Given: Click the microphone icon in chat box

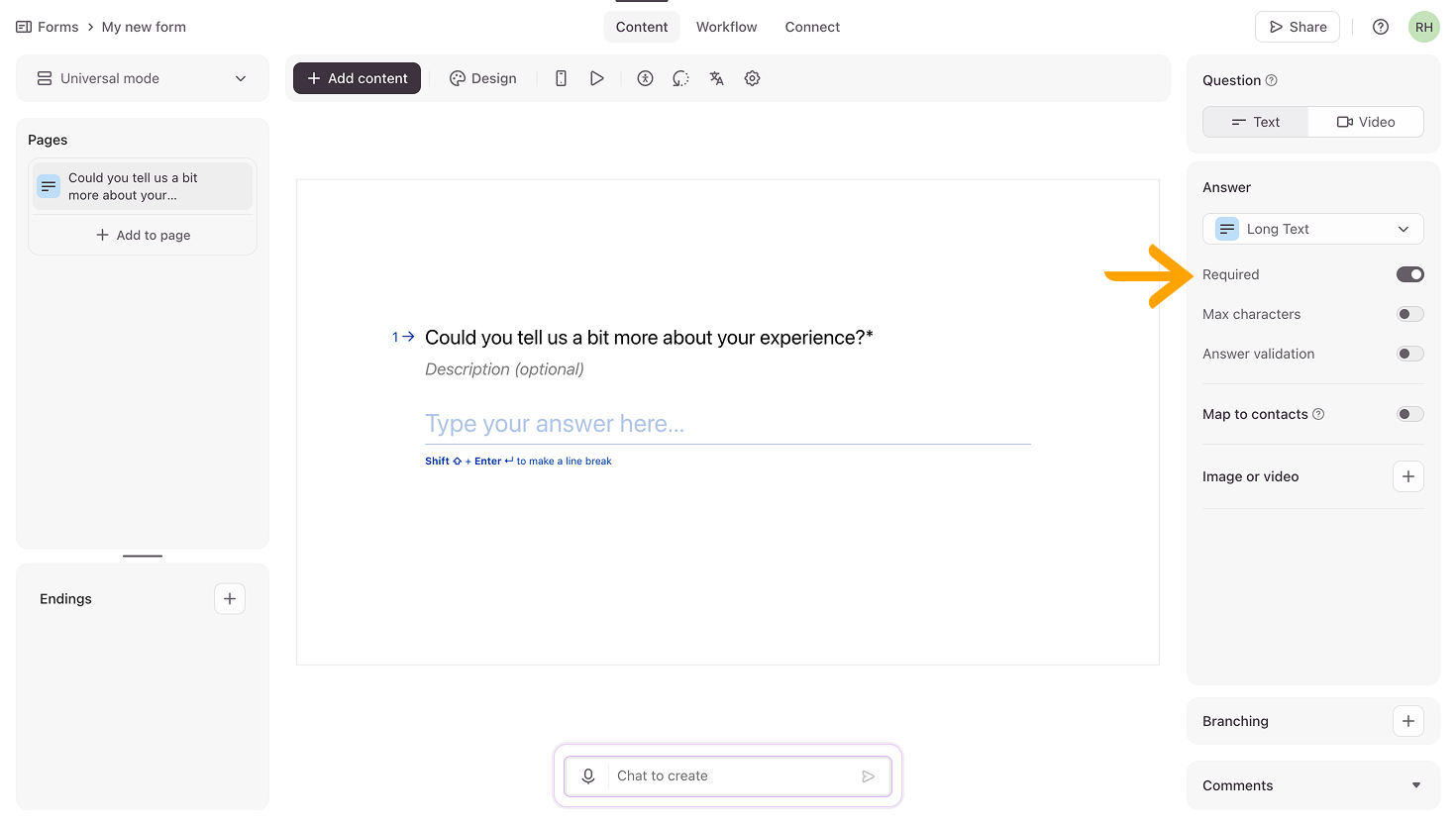Looking at the screenshot, I should pos(588,775).
